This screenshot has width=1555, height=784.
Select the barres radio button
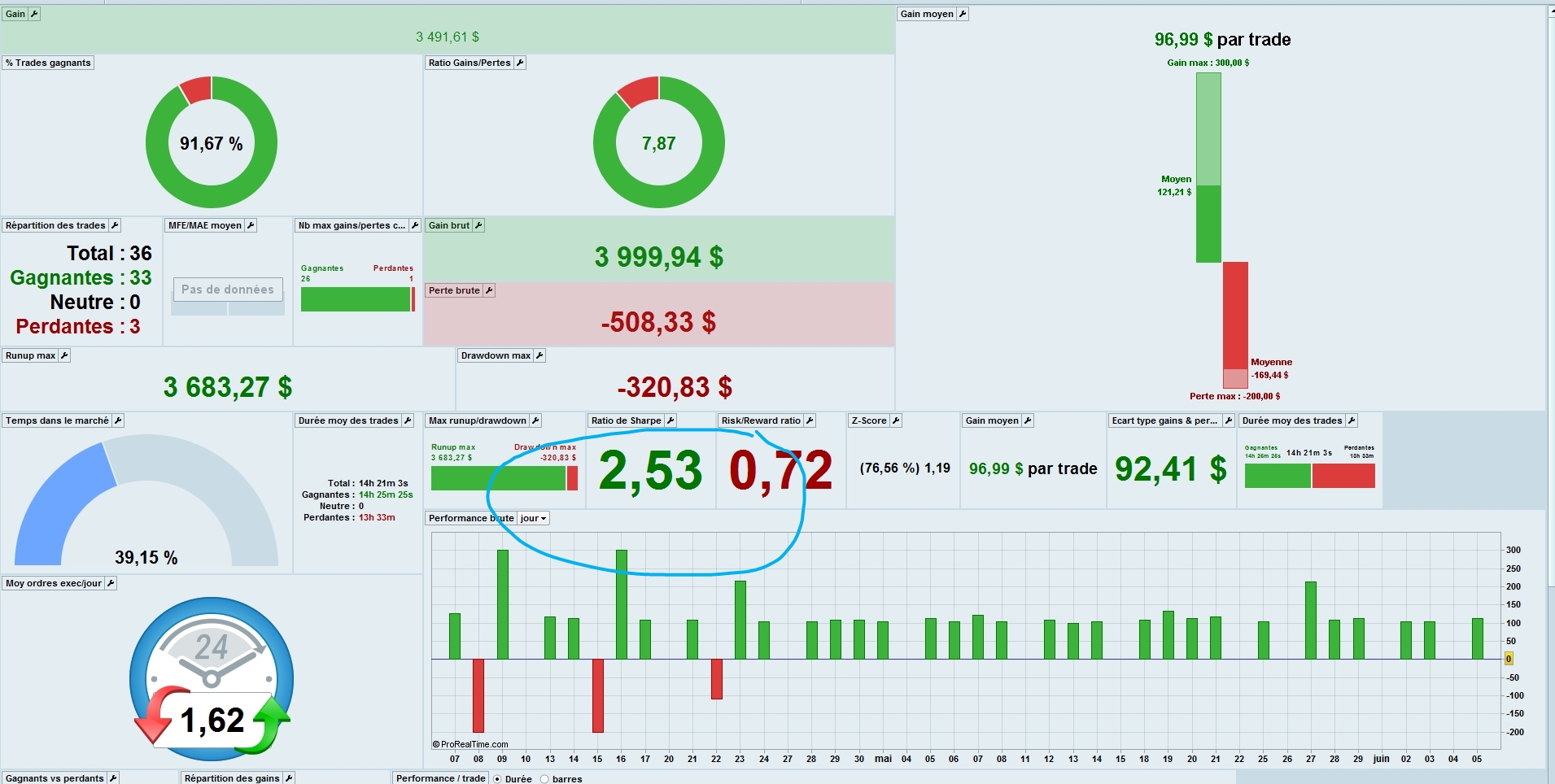[544, 779]
